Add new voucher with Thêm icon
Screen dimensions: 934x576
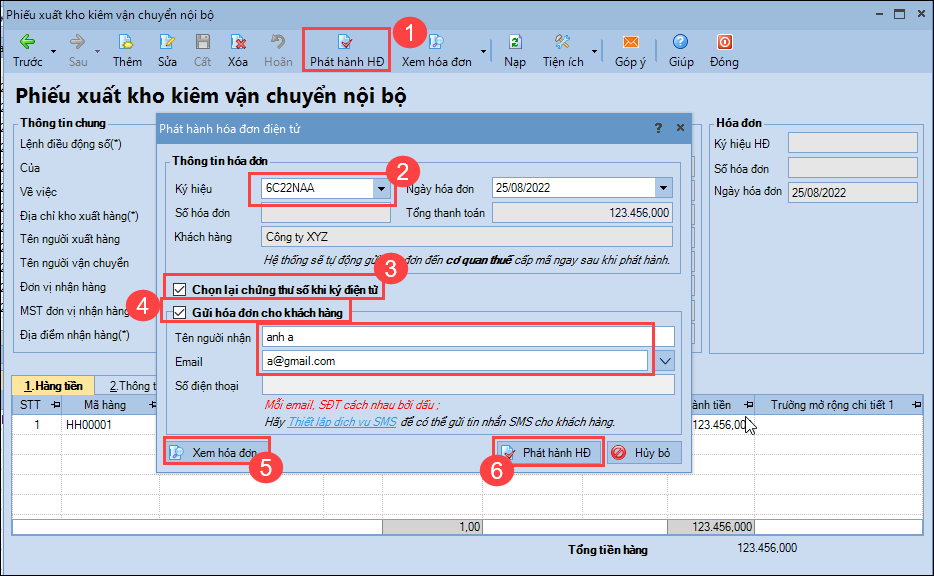pyautogui.click(x=126, y=42)
